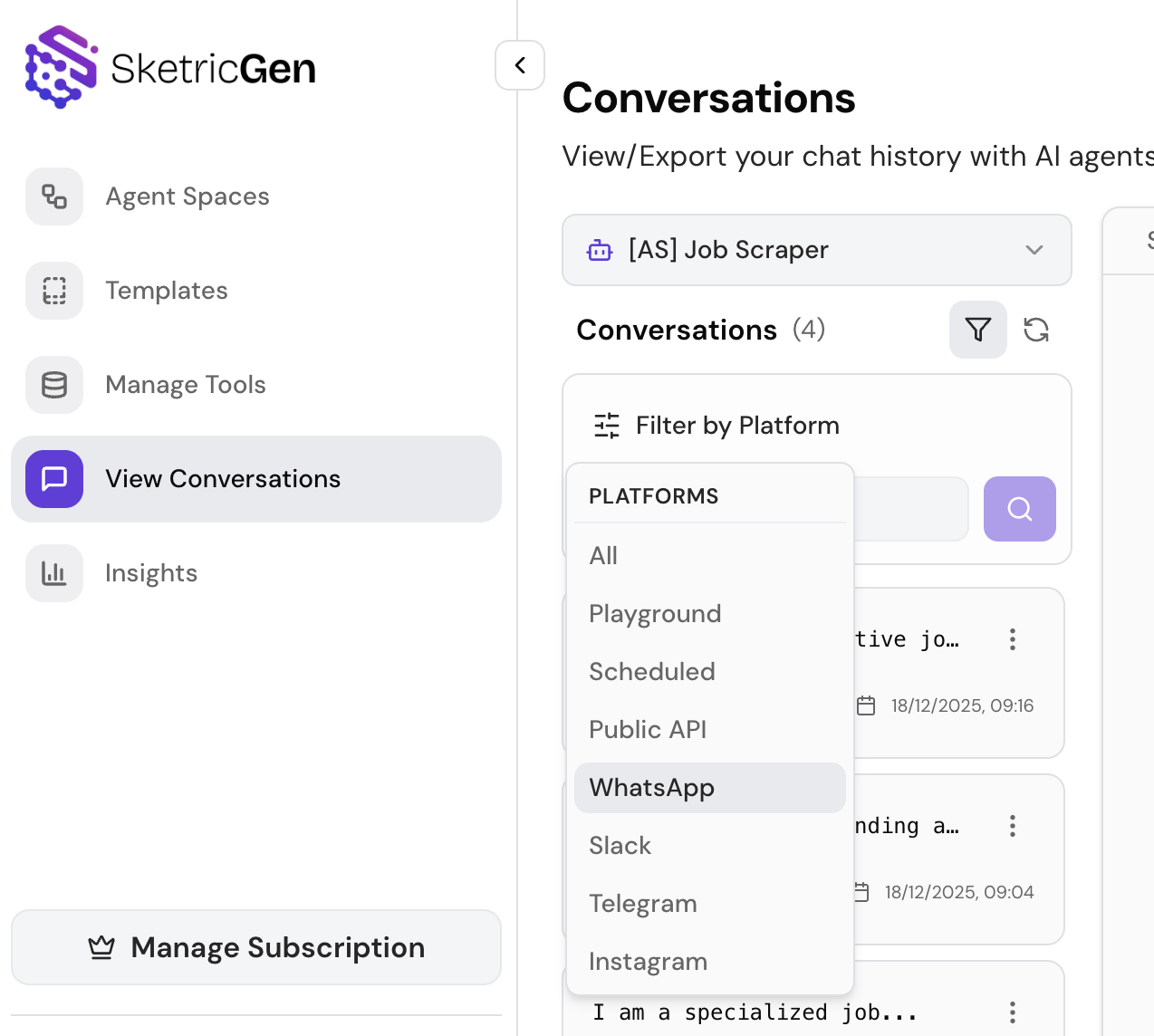Open the Agent Spaces section
The height and width of the screenshot is (1036, 1154).
tap(187, 196)
